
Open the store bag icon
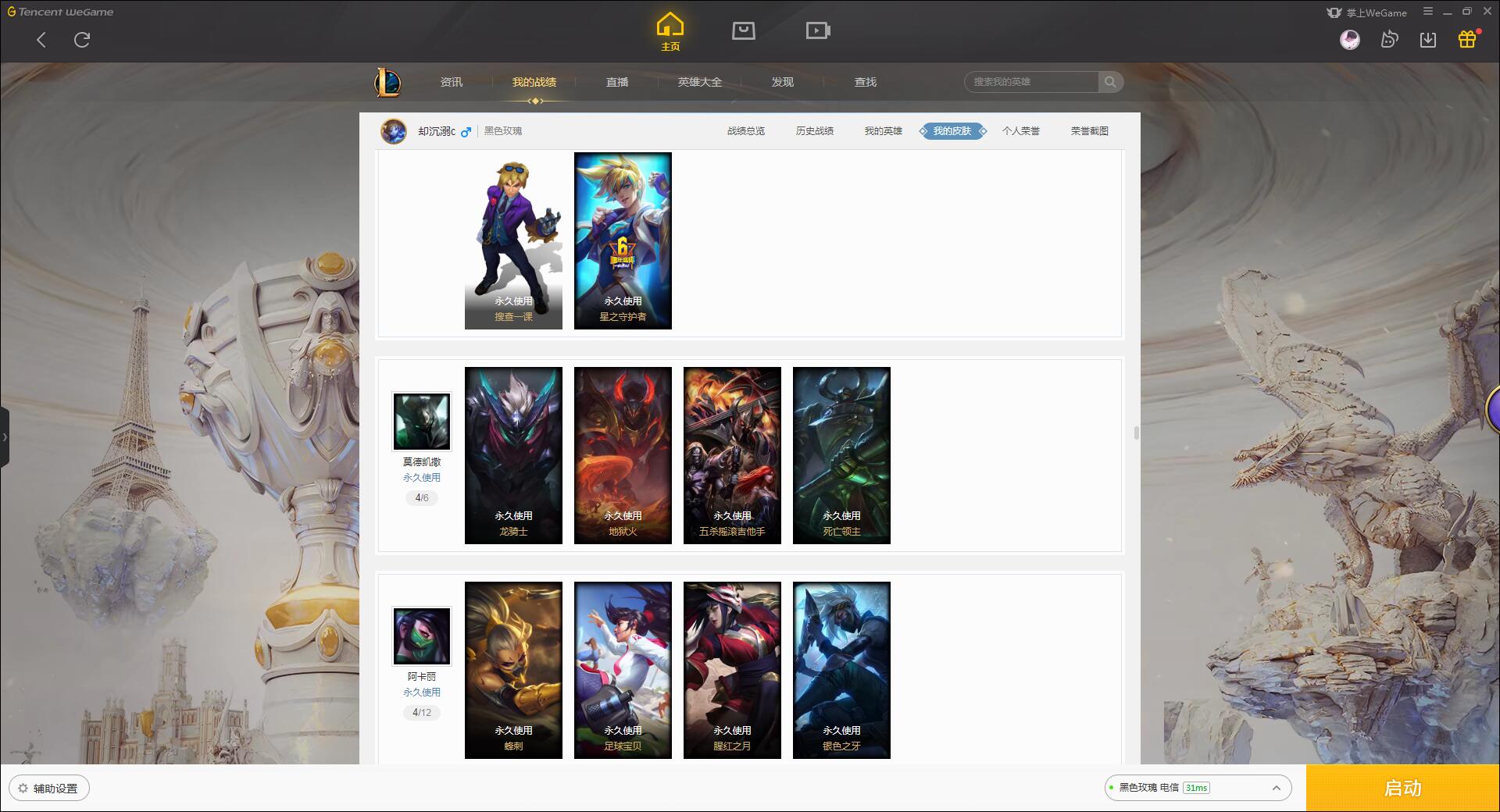click(x=744, y=31)
